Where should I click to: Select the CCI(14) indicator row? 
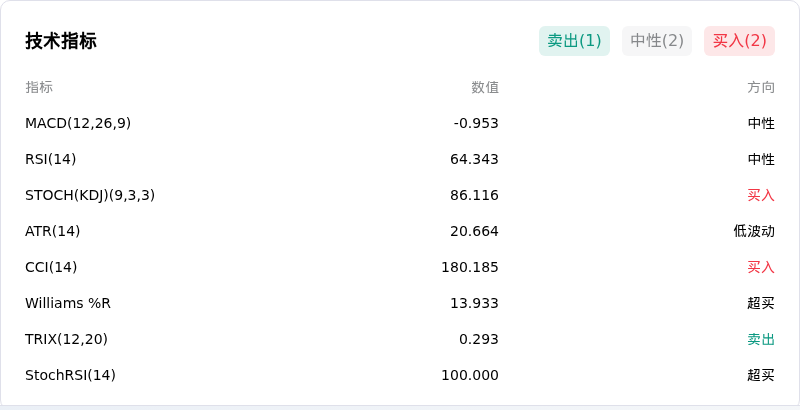(400, 267)
